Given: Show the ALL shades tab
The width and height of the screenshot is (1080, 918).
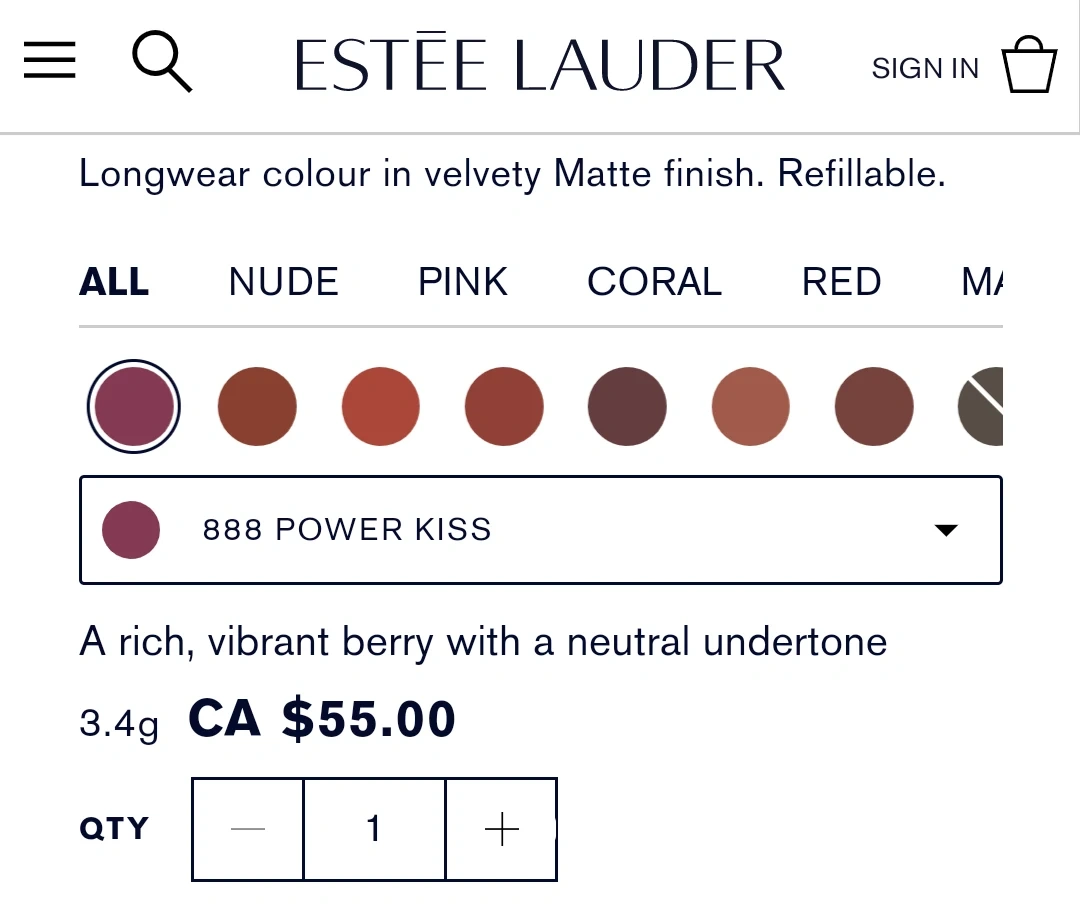Looking at the screenshot, I should click(x=114, y=282).
